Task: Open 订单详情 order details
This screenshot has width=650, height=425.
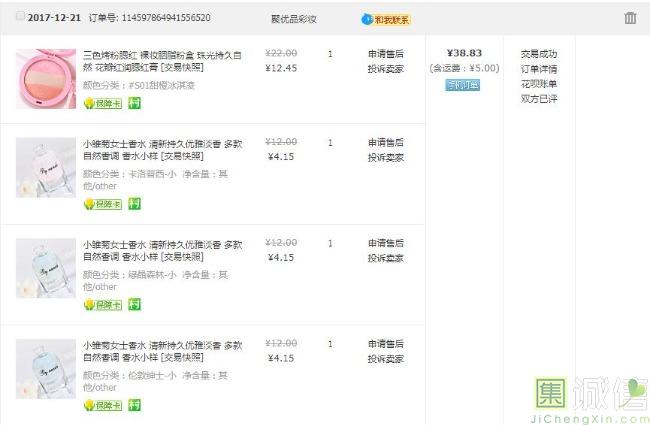Action: click(x=539, y=69)
